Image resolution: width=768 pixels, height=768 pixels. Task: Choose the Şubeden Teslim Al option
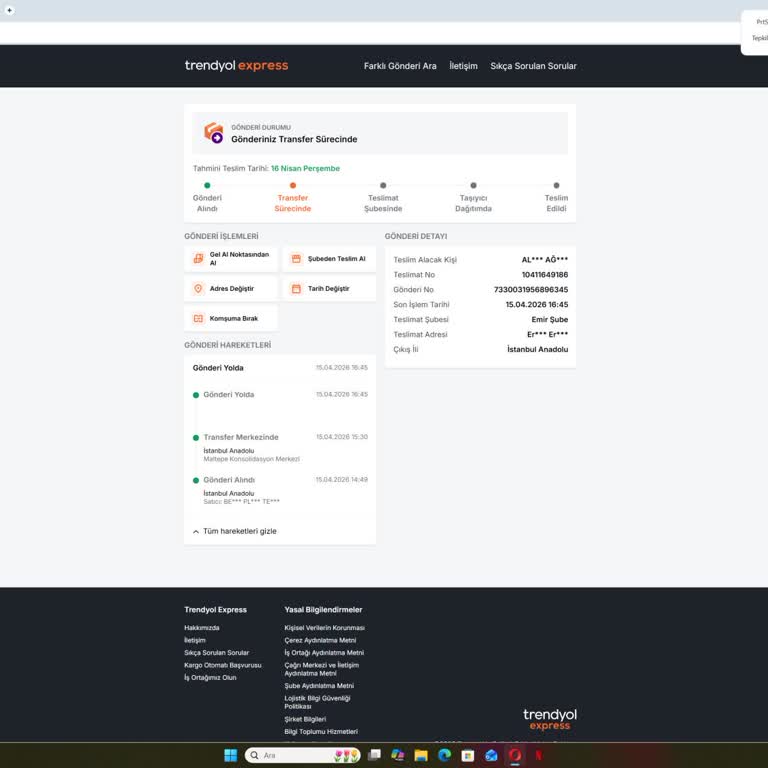coord(329,259)
